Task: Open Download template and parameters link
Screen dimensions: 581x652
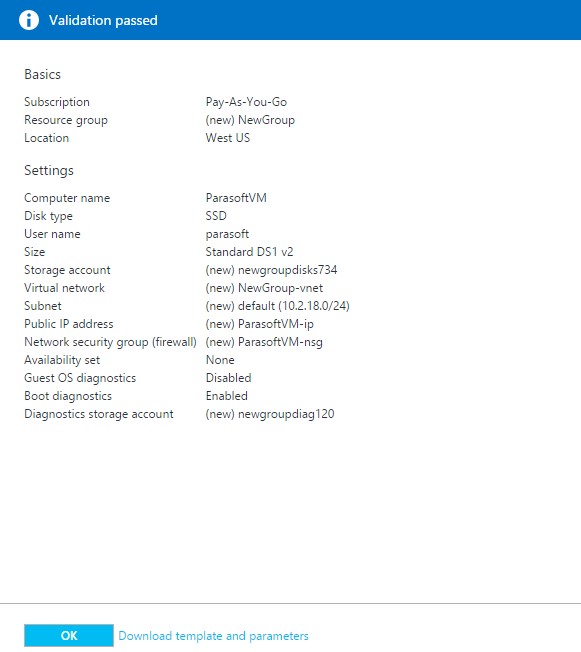Action: [213, 636]
